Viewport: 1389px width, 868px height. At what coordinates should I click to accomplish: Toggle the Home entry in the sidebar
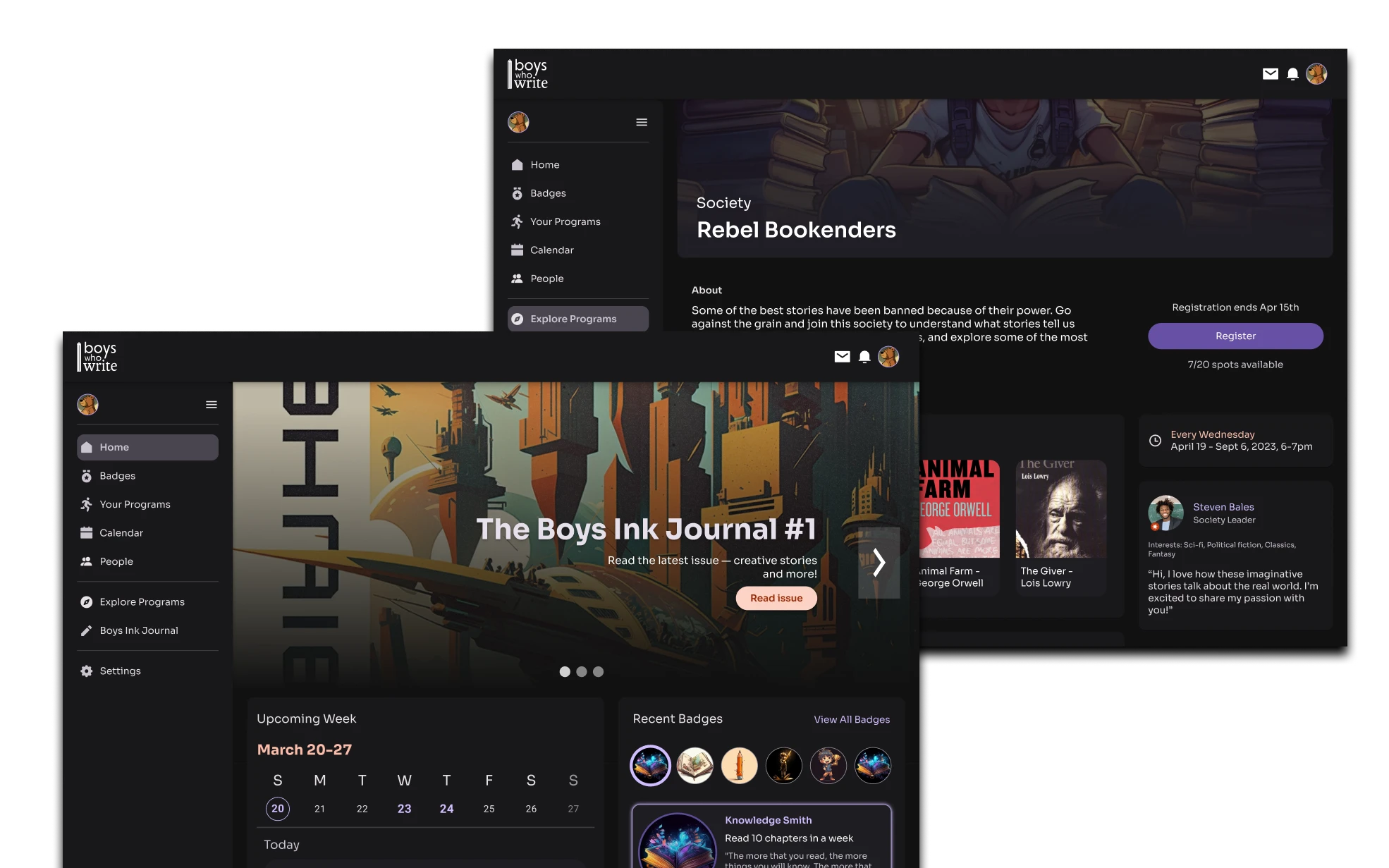114,447
